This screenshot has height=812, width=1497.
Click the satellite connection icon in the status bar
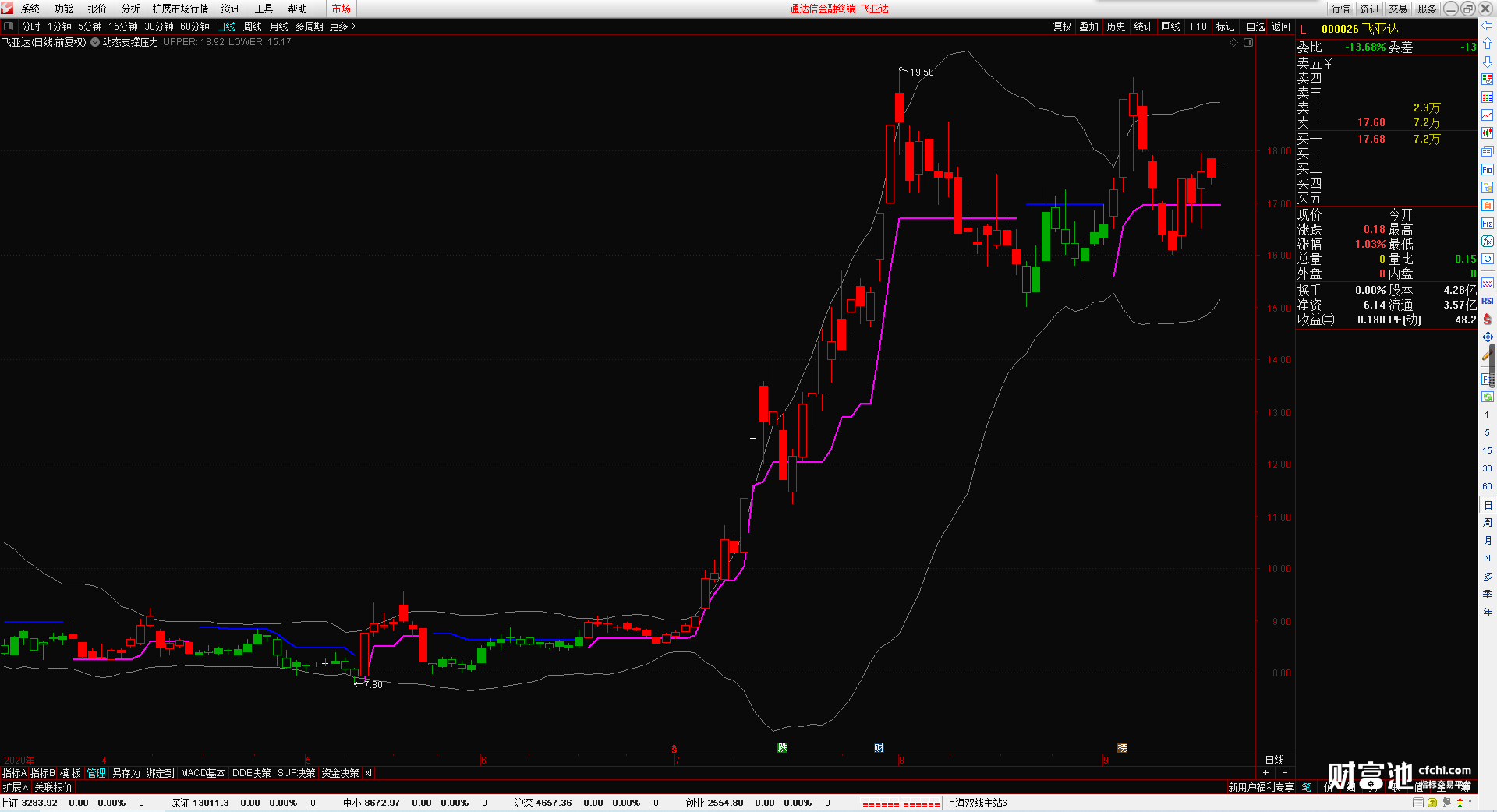click(1446, 803)
